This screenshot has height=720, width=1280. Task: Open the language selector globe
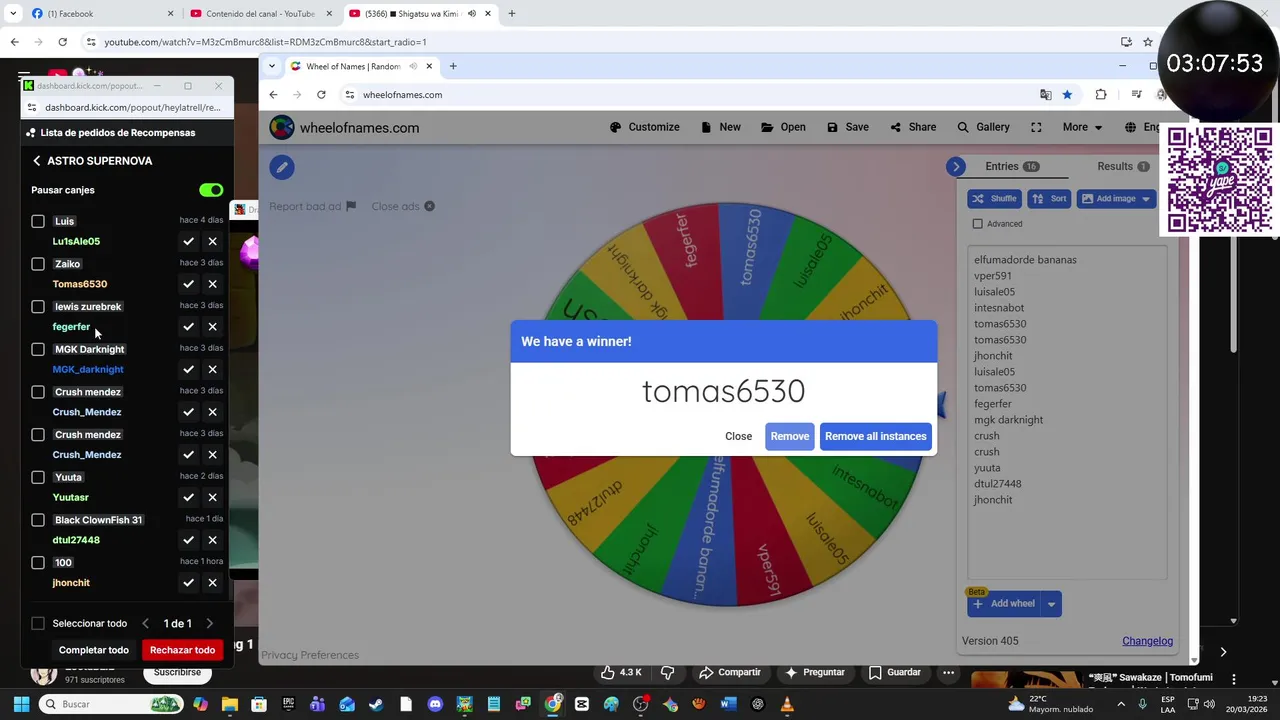click(x=1130, y=127)
